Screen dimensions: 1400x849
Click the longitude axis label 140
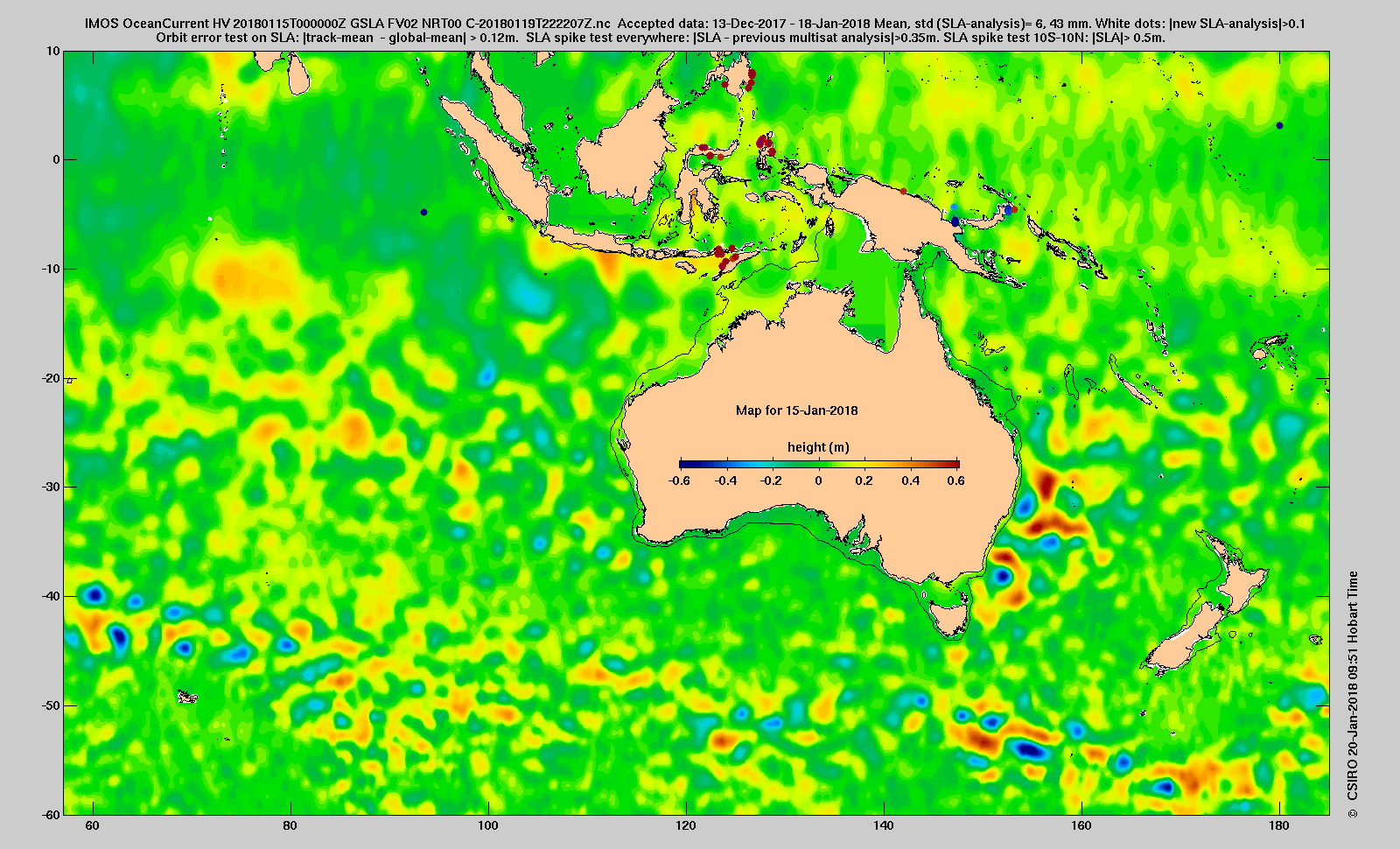(884, 826)
